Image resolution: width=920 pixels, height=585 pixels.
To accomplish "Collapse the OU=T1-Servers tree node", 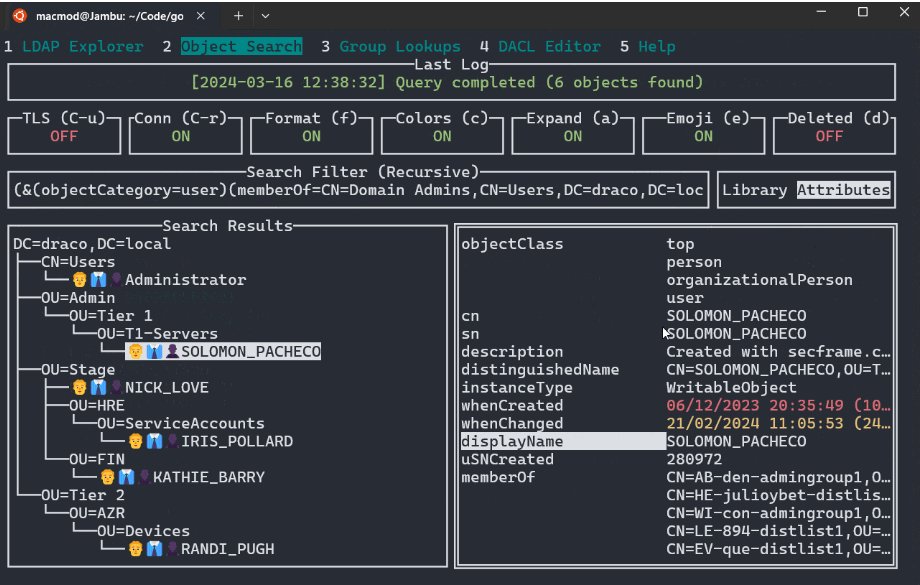I will click(x=157, y=333).
